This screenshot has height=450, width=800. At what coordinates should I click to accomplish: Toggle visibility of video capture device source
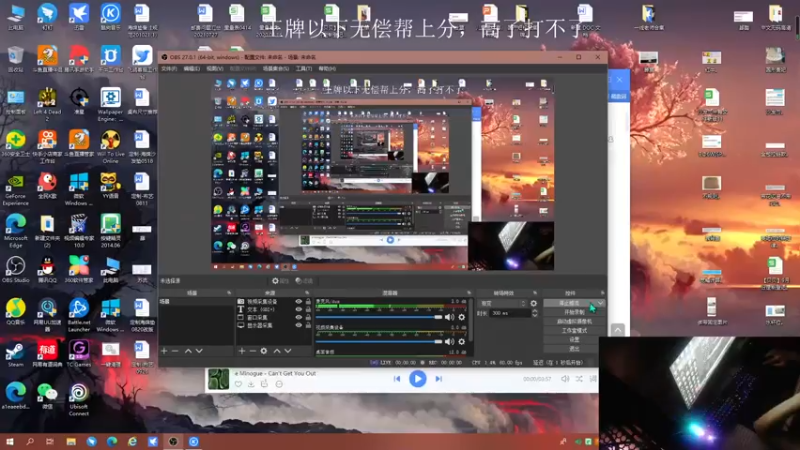[x=298, y=302]
